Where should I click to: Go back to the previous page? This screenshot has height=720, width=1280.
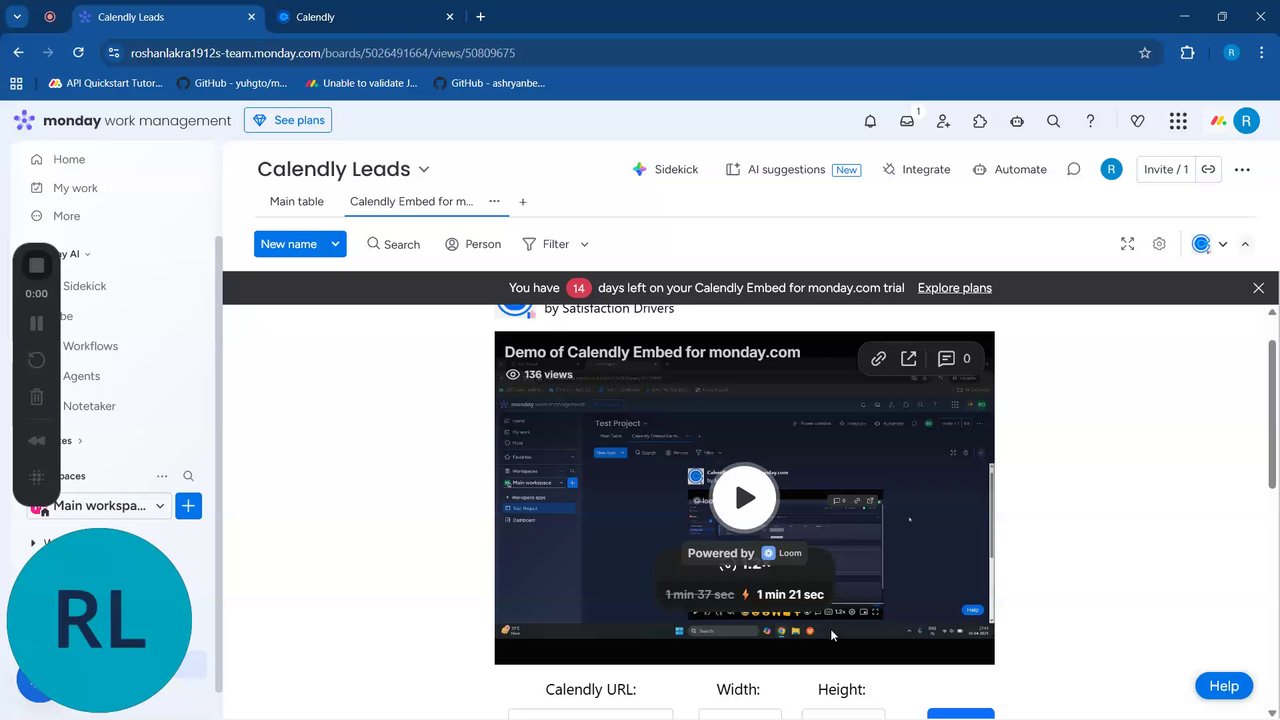click(x=18, y=53)
